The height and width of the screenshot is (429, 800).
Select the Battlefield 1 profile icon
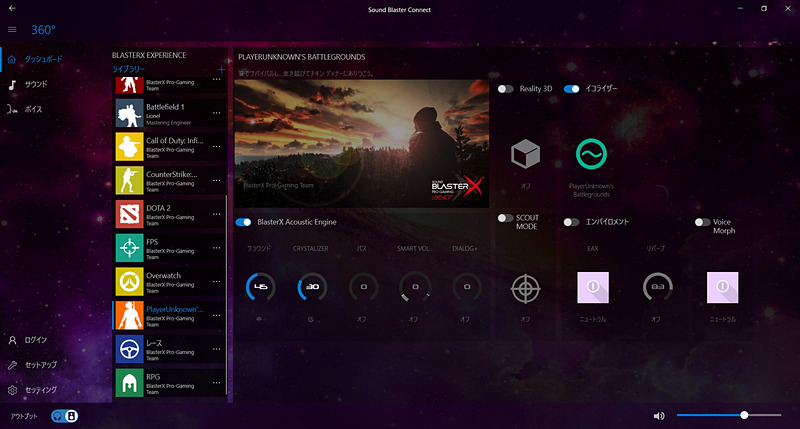tap(129, 113)
